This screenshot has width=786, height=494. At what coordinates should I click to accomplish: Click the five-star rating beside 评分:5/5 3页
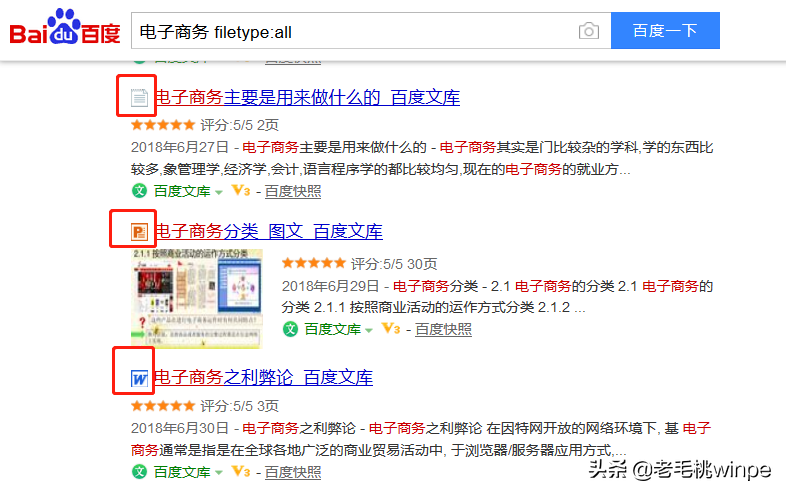point(162,405)
